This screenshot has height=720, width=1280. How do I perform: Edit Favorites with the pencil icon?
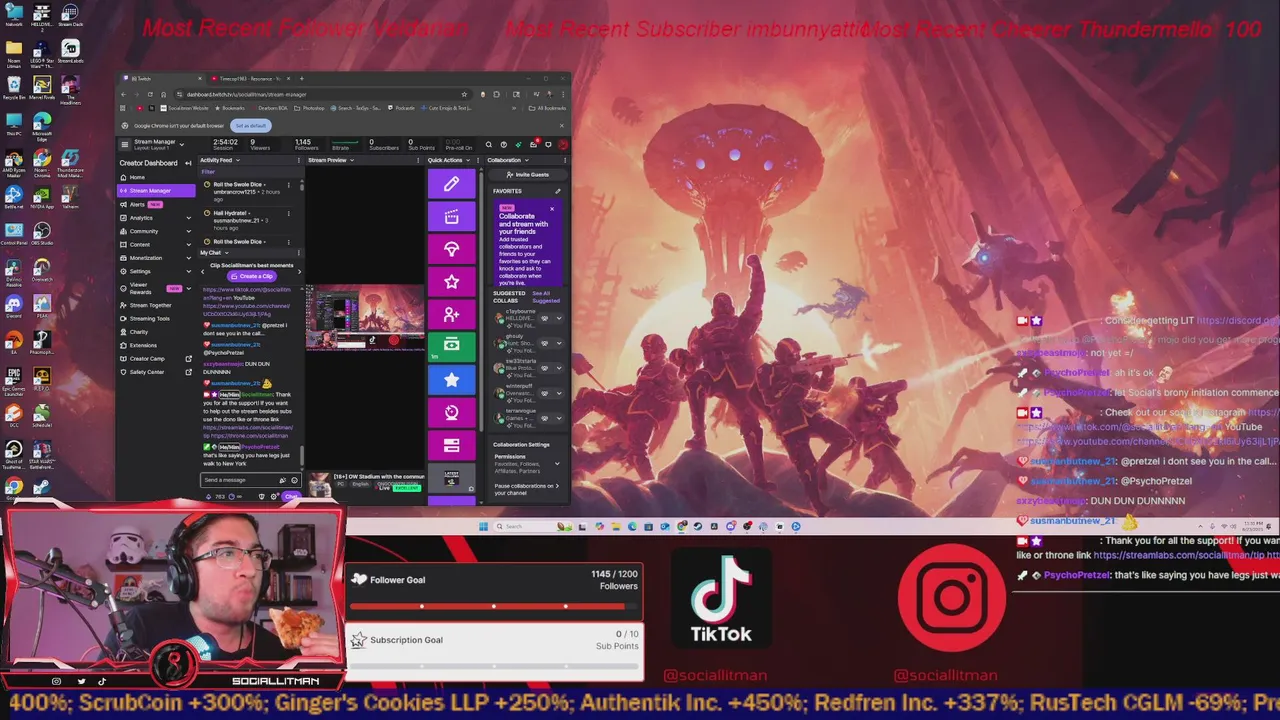pos(558,191)
